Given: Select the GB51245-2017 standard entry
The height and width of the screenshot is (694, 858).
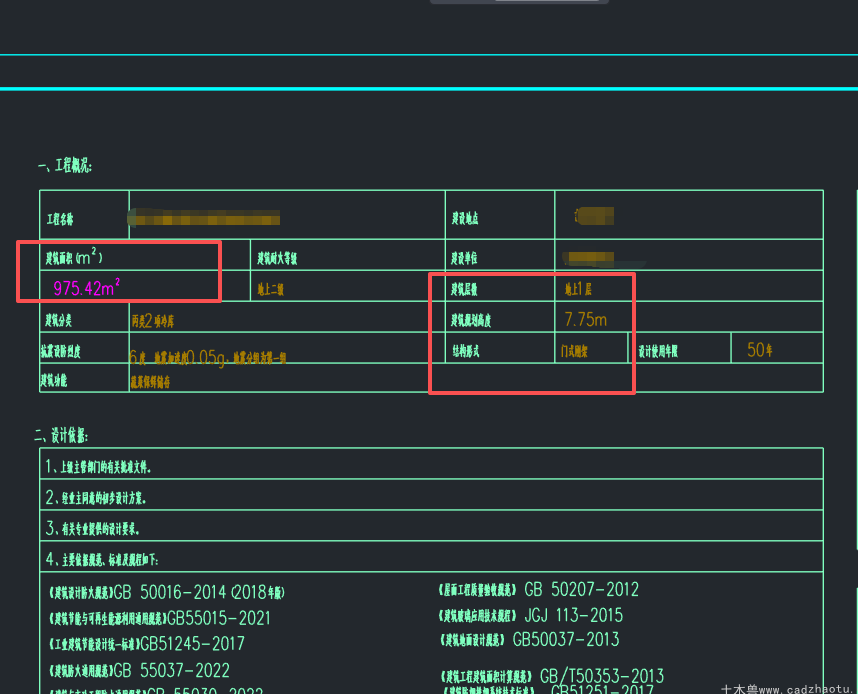Looking at the screenshot, I should 147,644.
